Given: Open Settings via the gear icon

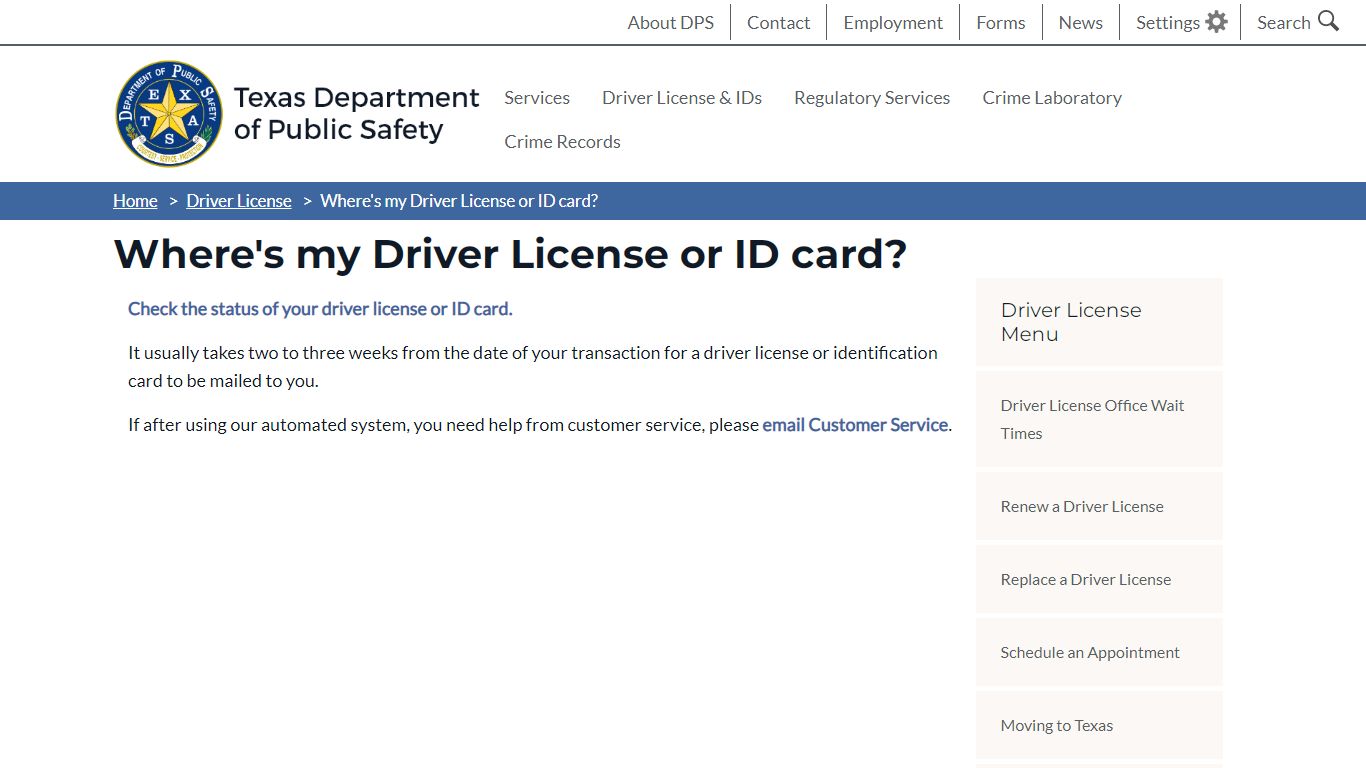Looking at the screenshot, I should pyautogui.click(x=1216, y=22).
